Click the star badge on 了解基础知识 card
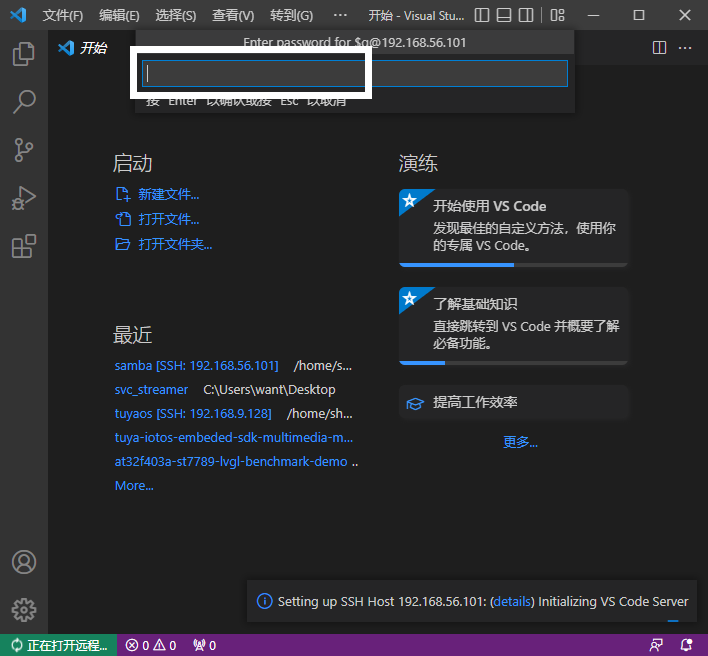708x656 pixels. click(410, 298)
